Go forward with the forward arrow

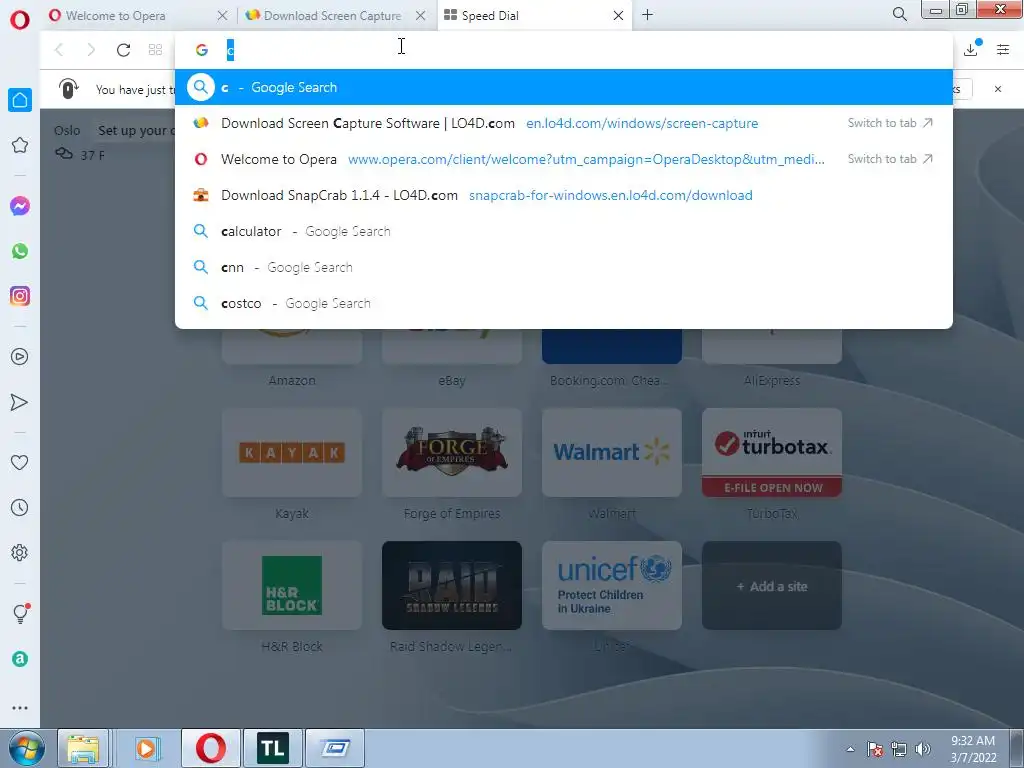pyautogui.click(x=91, y=50)
